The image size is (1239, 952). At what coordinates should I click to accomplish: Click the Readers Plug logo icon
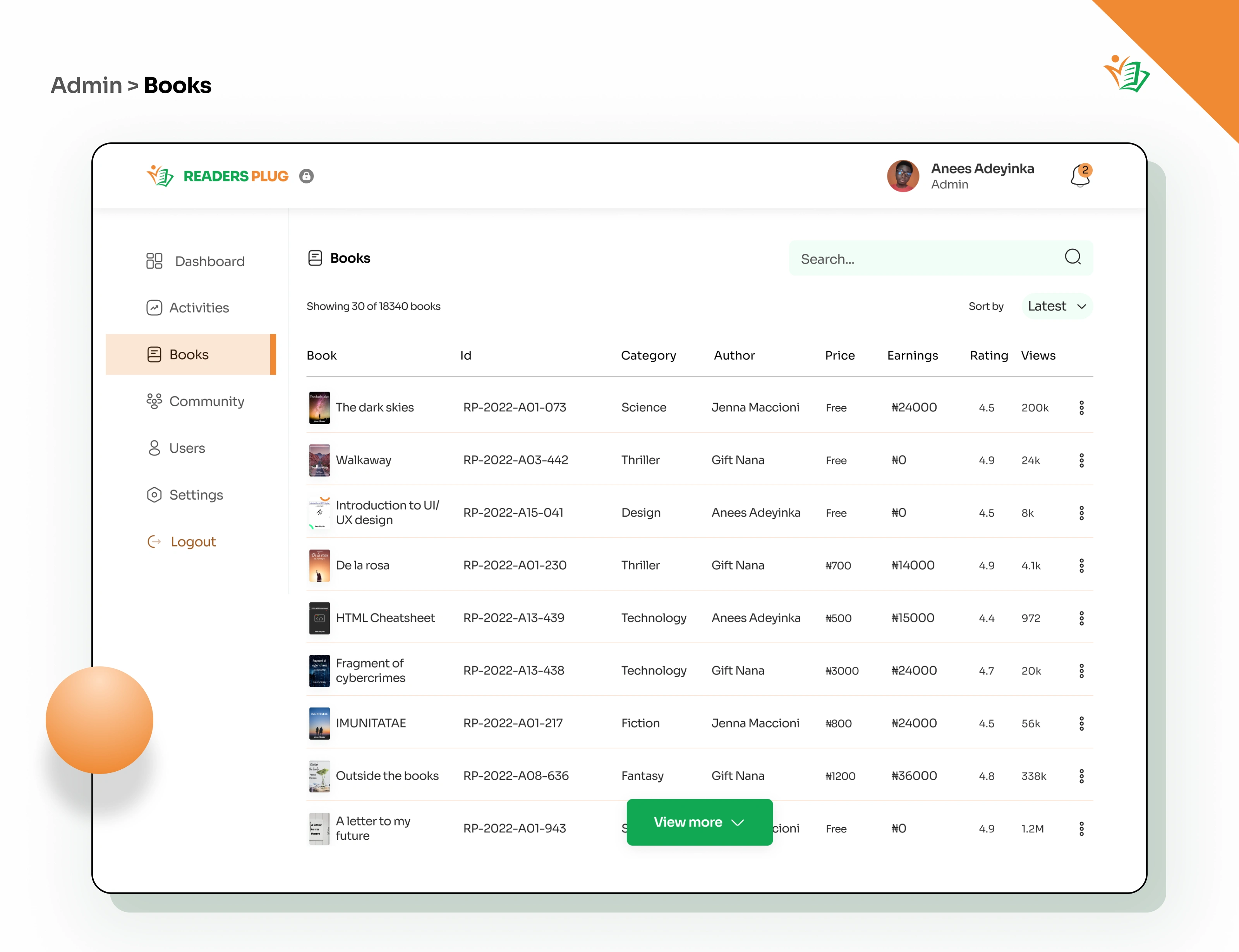[160, 176]
